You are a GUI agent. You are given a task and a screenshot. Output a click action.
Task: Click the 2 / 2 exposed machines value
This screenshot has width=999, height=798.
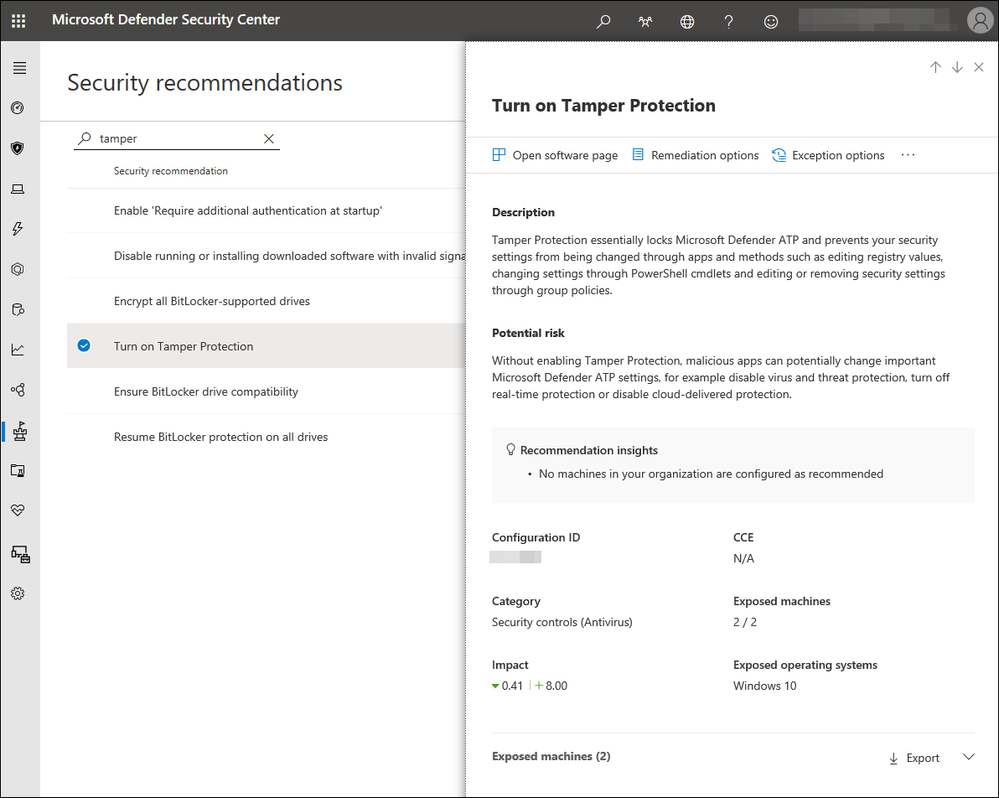tap(745, 622)
